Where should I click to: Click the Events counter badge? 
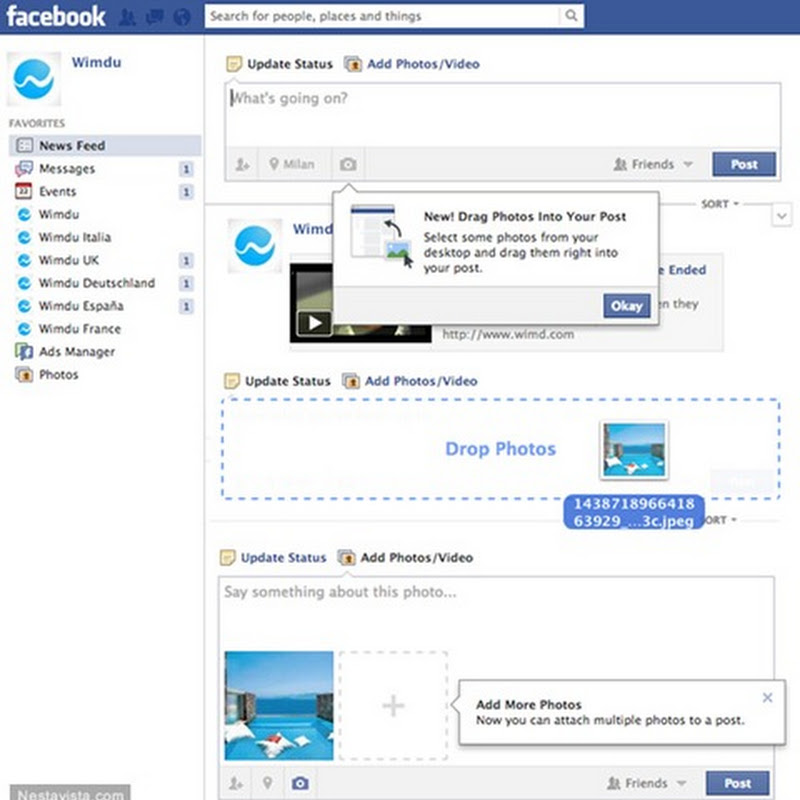coord(186,192)
